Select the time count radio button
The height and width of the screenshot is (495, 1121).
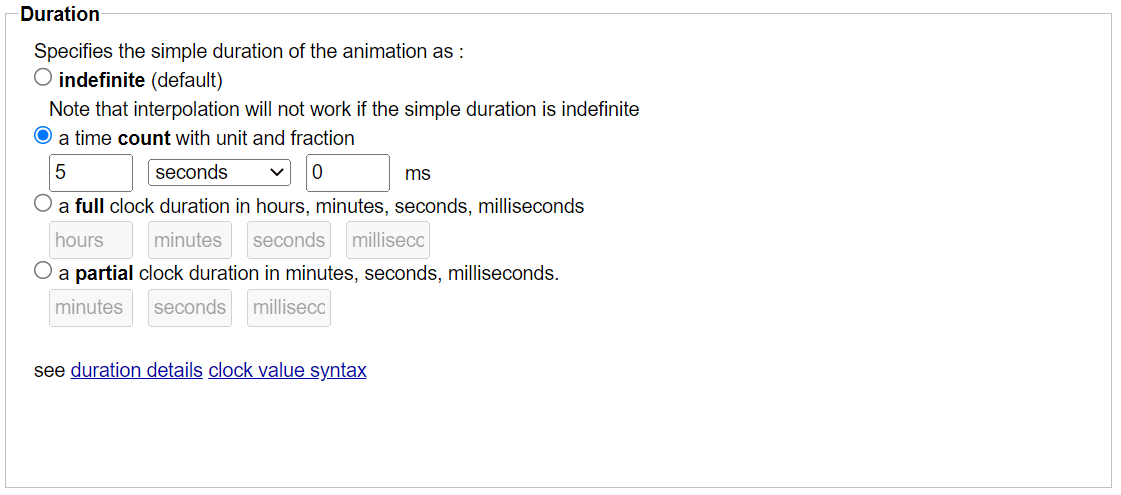pos(43,137)
